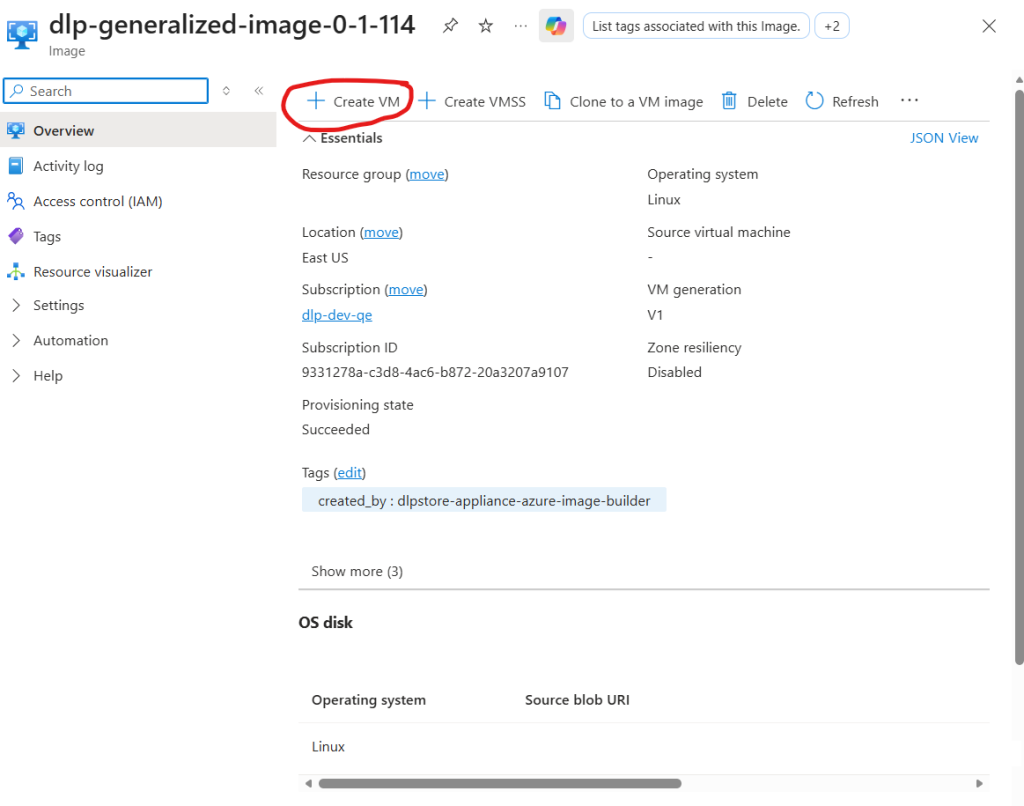This screenshot has width=1024, height=806.
Task: Click the 'Source blob URI' column header
Action: coord(577,700)
